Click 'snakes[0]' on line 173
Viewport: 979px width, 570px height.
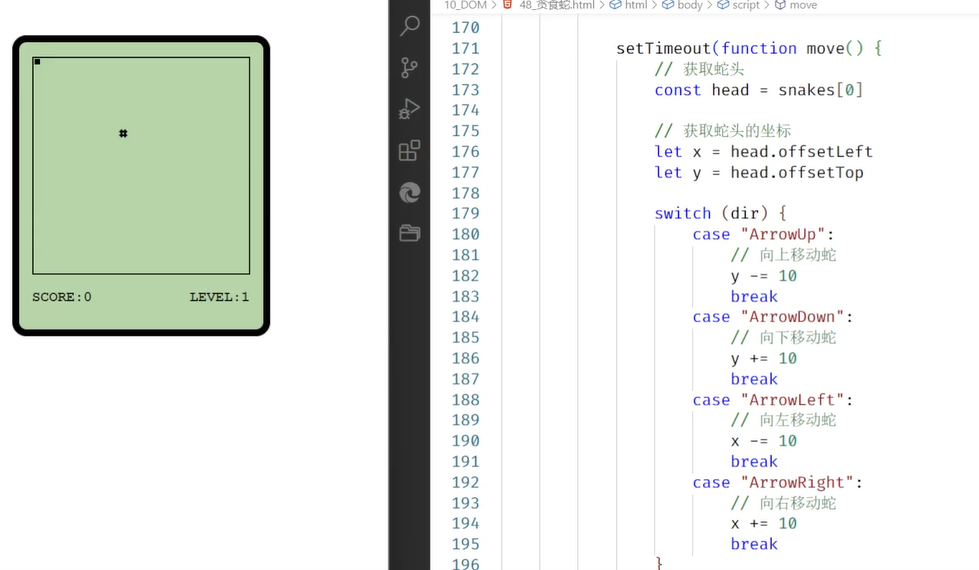[x=820, y=90]
